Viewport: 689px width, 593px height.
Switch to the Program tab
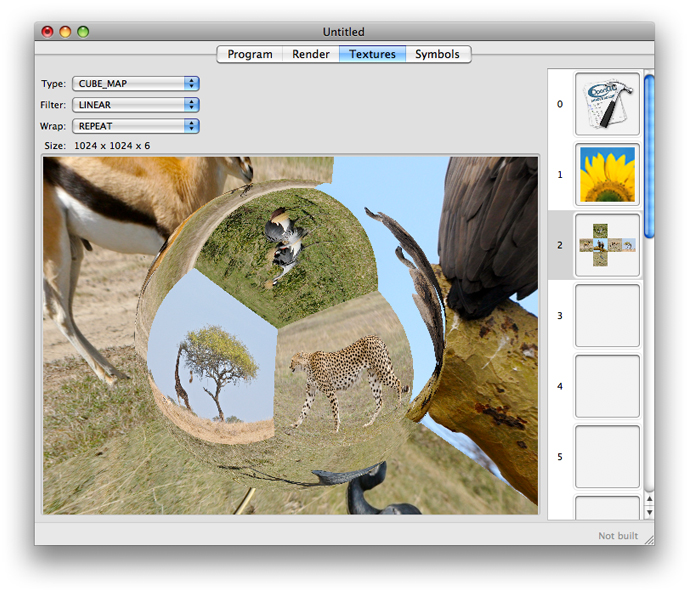pyautogui.click(x=250, y=54)
